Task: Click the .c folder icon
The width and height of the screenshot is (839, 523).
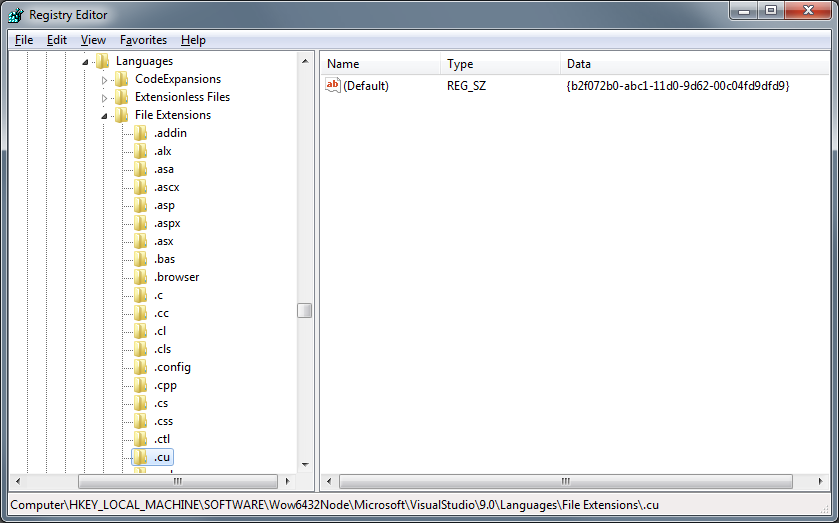Action: tap(141, 295)
